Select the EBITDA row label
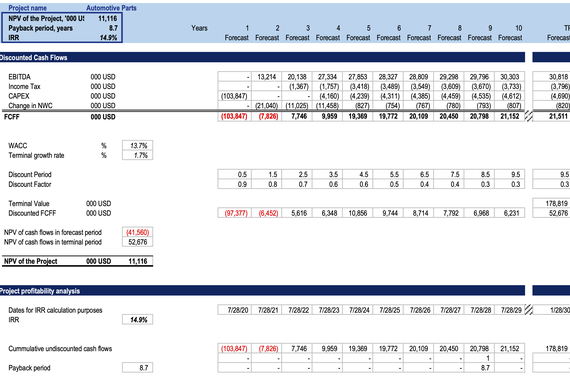 (20, 77)
